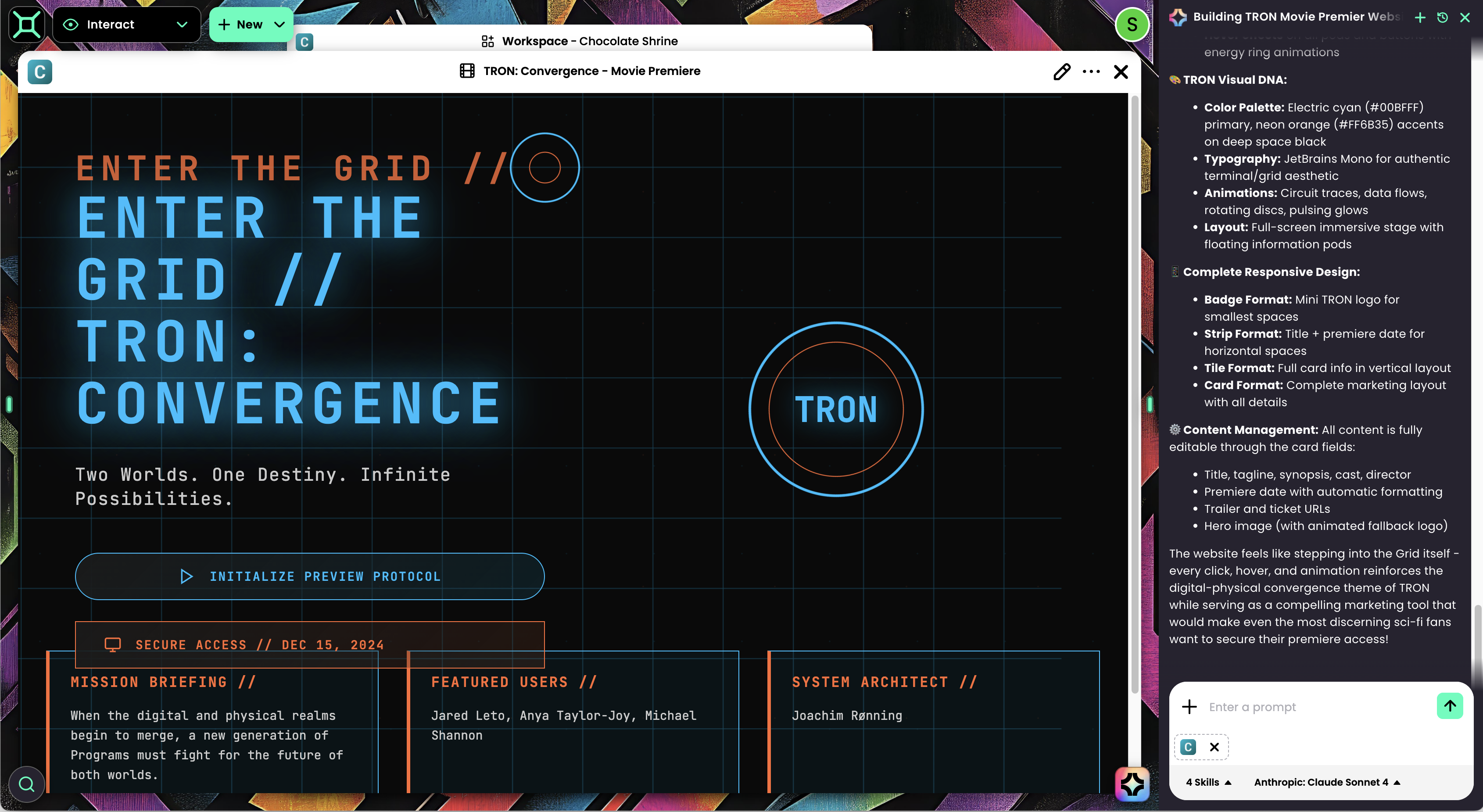Click the film strip icon beside TRON title

pyautogui.click(x=467, y=71)
